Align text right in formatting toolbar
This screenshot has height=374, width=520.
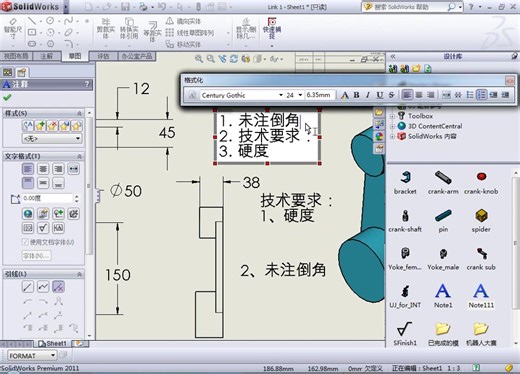coord(431,95)
